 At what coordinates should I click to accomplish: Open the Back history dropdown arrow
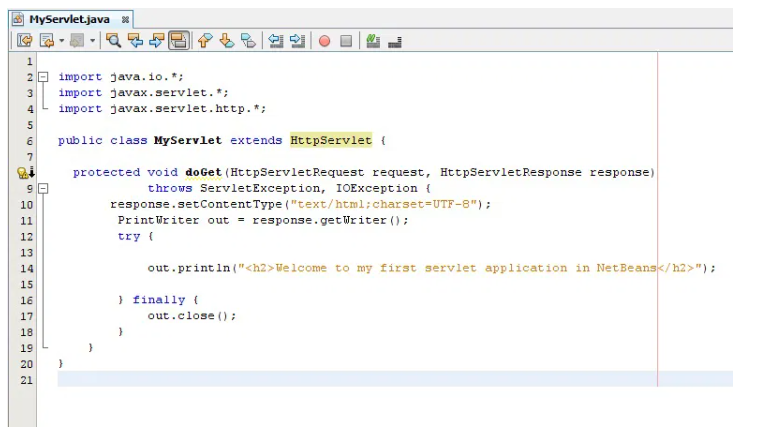[60, 41]
